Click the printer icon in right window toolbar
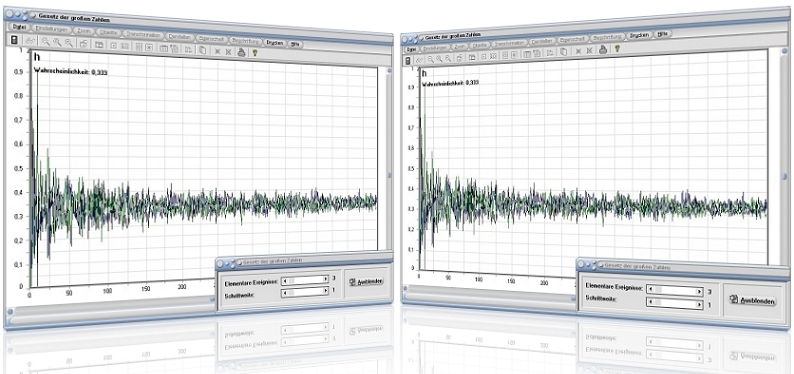 [x=603, y=50]
